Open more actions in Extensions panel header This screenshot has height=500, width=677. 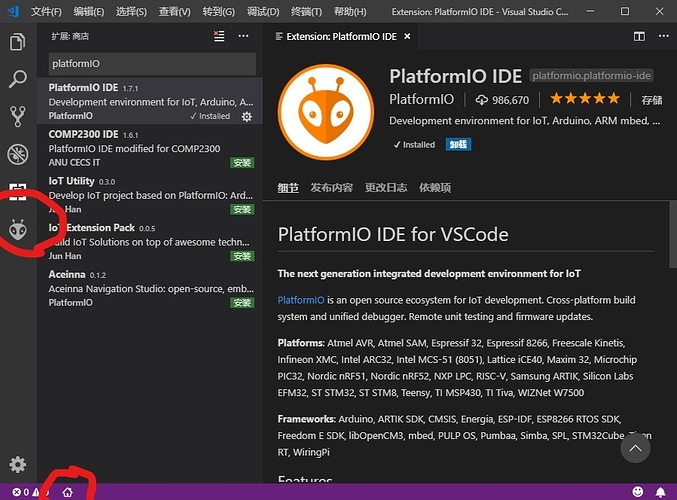tap(244, 36)
